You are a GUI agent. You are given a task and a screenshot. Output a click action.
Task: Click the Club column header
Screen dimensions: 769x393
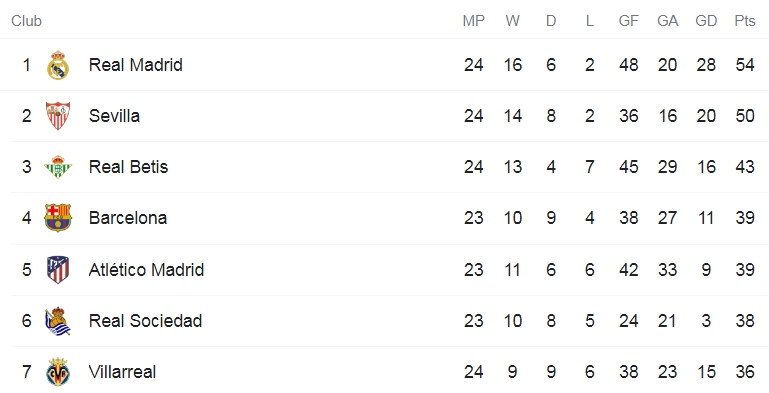(x=26, y=21)
